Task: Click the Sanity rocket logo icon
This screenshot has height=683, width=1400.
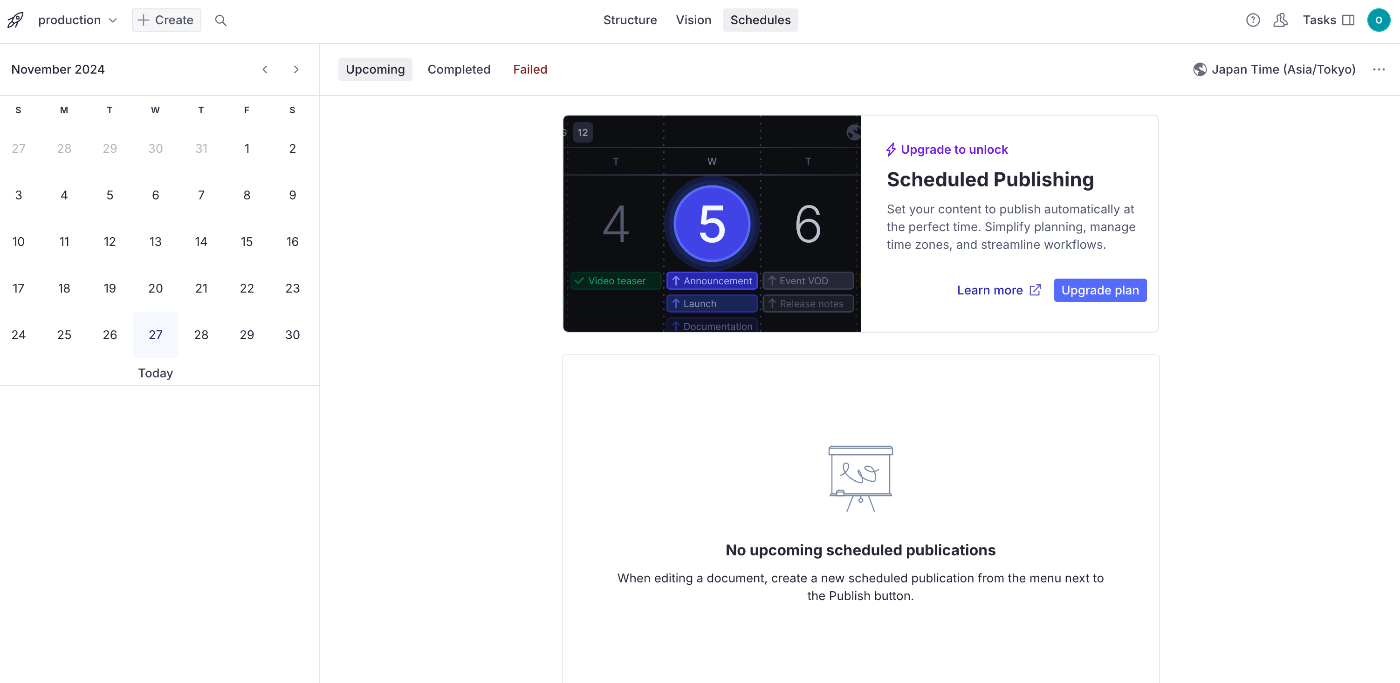Action: 15,20
